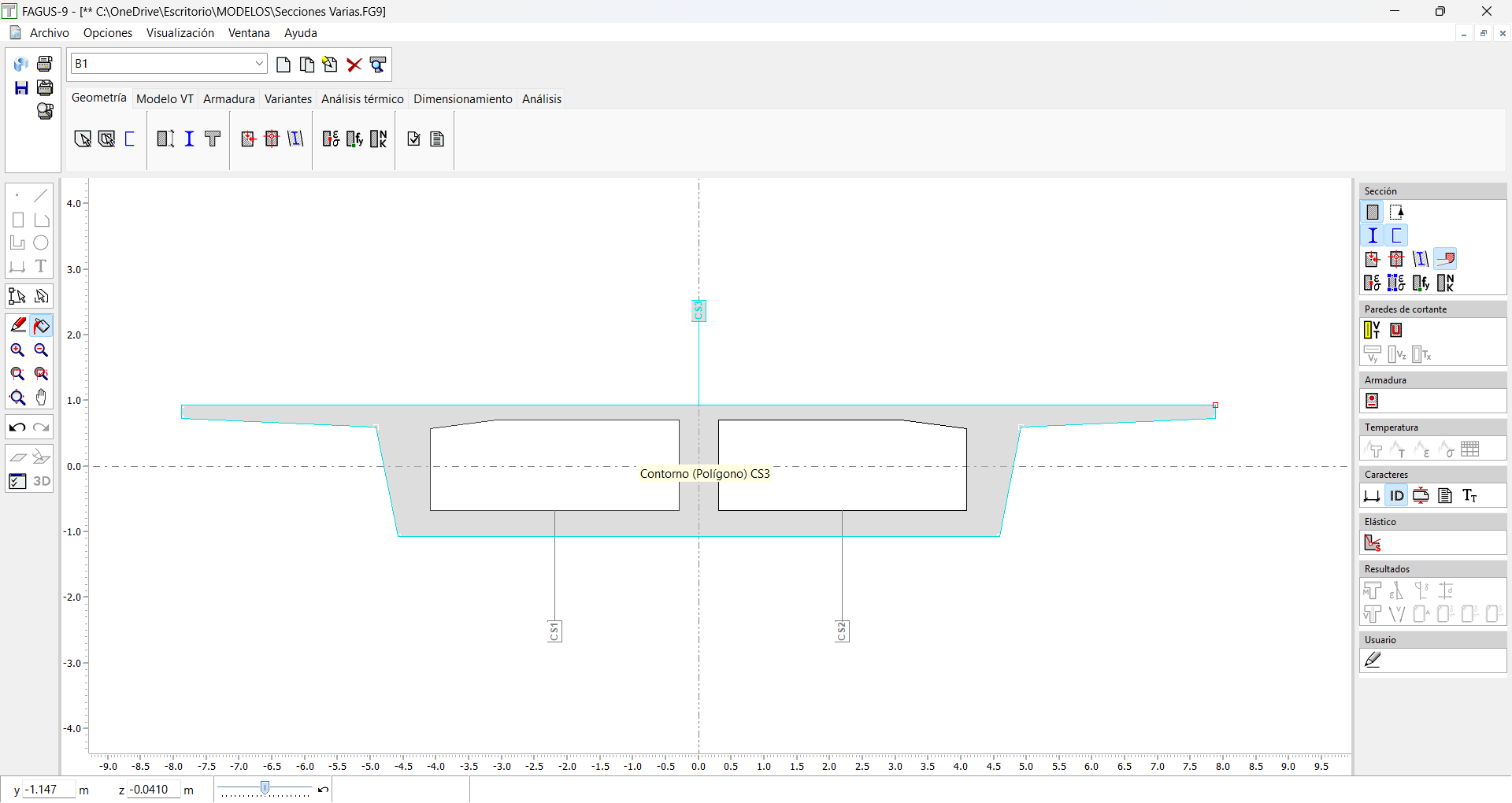
Task: Click the Contorno (Polígono) CS3 label
Action: pyautogui.click(x=704, y=474)
